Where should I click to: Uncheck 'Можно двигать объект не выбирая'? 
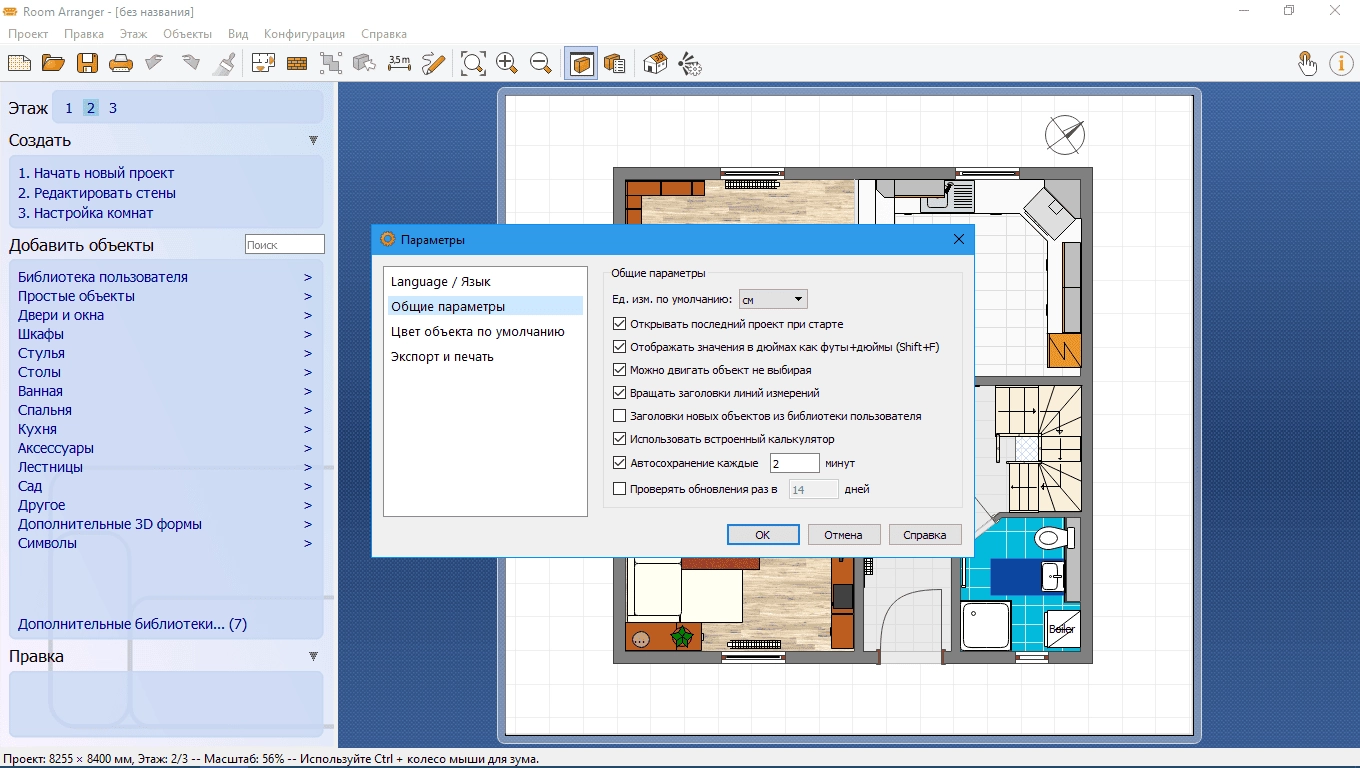(619, 370)
